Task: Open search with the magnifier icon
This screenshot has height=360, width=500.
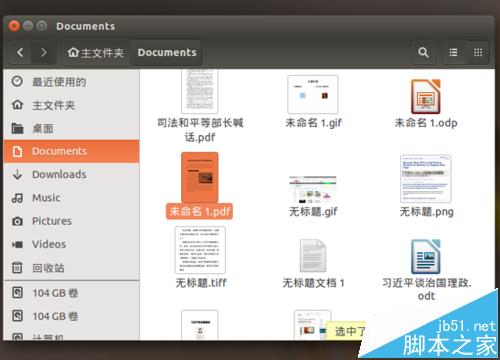Action: tap(423, 52)
